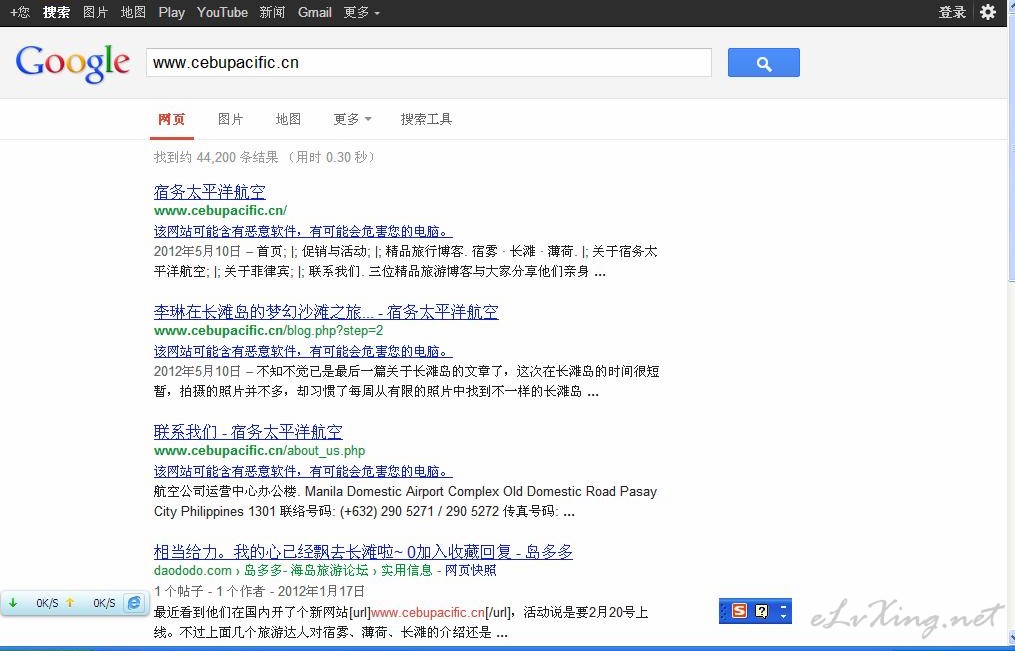Click the about_us.php green URL

(260, 450)
